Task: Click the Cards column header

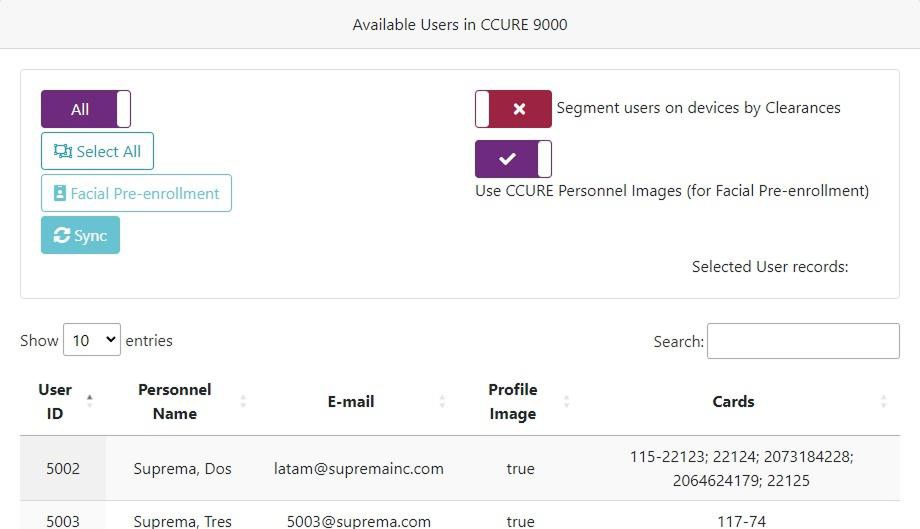Action: pyautogui.click(x=733, y=401)
